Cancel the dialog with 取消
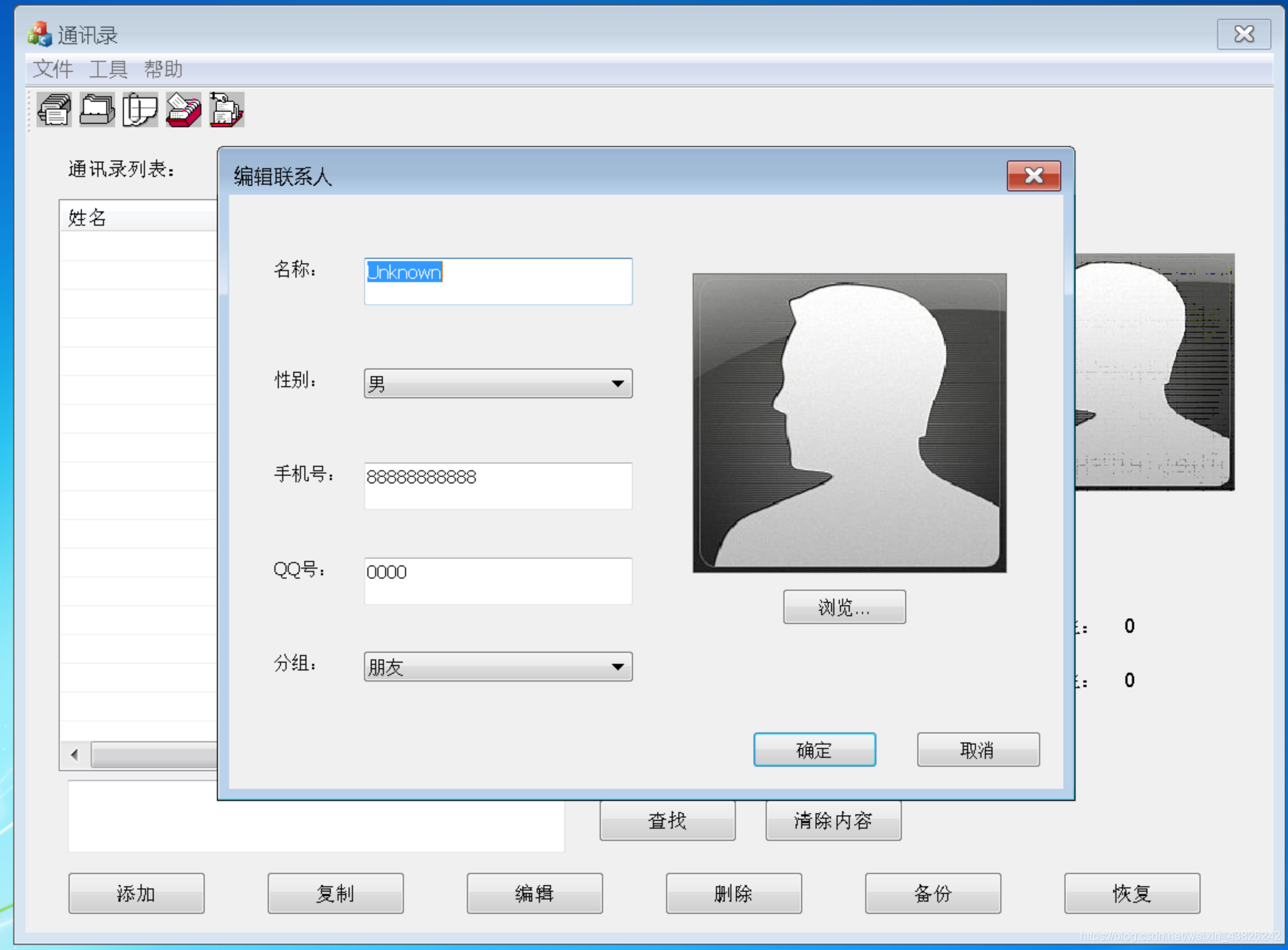 point(977,749)
